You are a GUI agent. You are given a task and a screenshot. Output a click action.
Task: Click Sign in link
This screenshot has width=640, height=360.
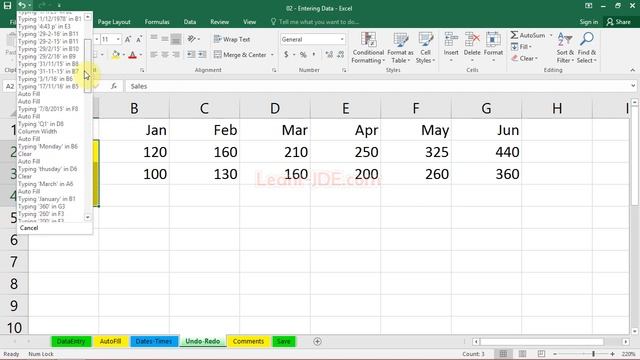588,22
